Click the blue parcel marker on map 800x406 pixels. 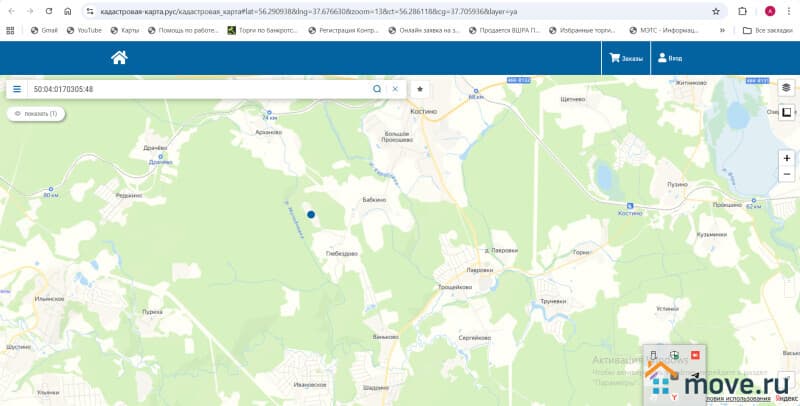tap(311, 214)
